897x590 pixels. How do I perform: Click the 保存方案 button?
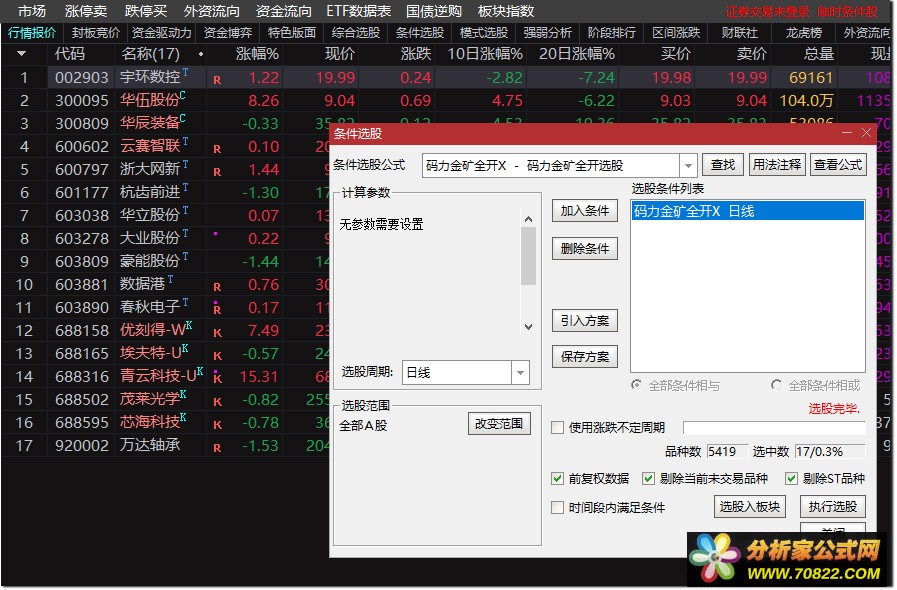(585, 357)
